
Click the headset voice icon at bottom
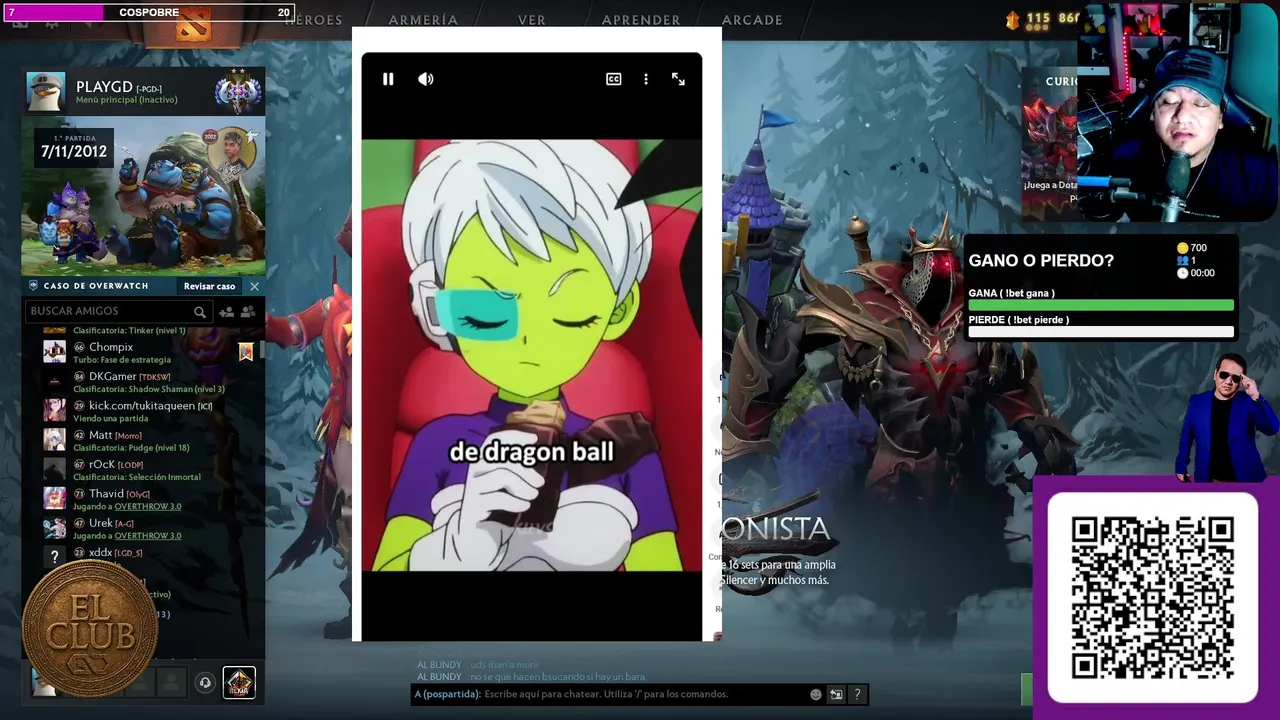pyautogui.click(x=205, y=683)
